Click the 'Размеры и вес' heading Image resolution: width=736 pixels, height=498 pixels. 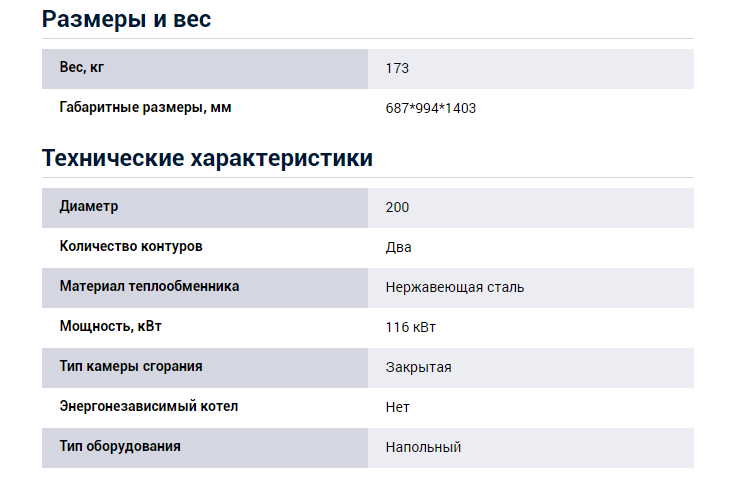(x=126, y=20)
